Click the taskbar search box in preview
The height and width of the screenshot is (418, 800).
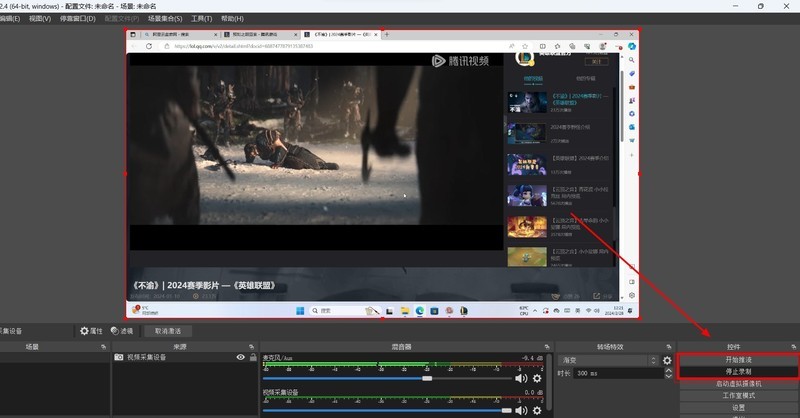343,310
